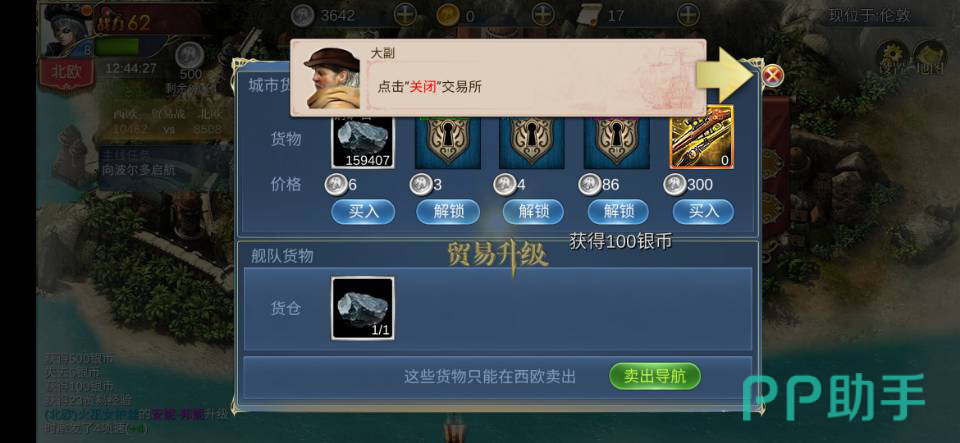Viewport: 960px width, 443px height.
Task: Buy the ore priced at 6 silver
Action: (363, 212)
